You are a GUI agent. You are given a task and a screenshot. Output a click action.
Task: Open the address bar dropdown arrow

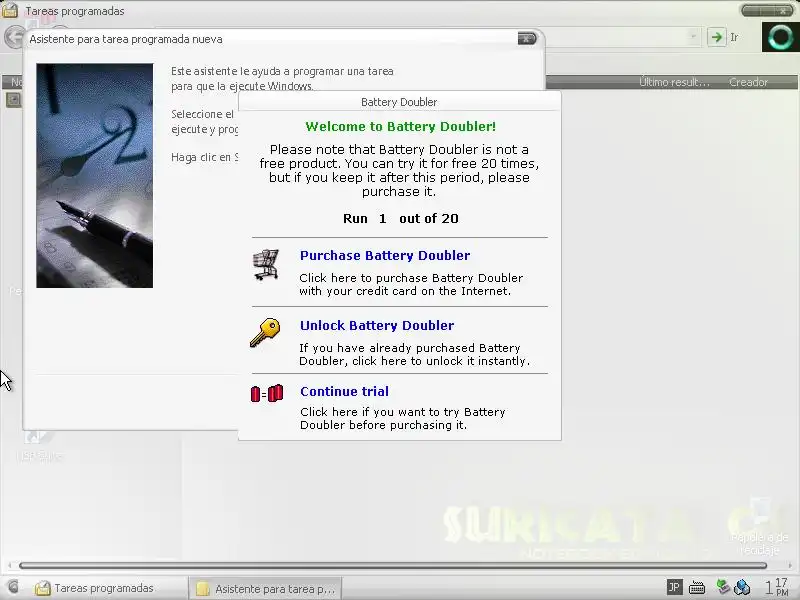[x=693, y=37]
